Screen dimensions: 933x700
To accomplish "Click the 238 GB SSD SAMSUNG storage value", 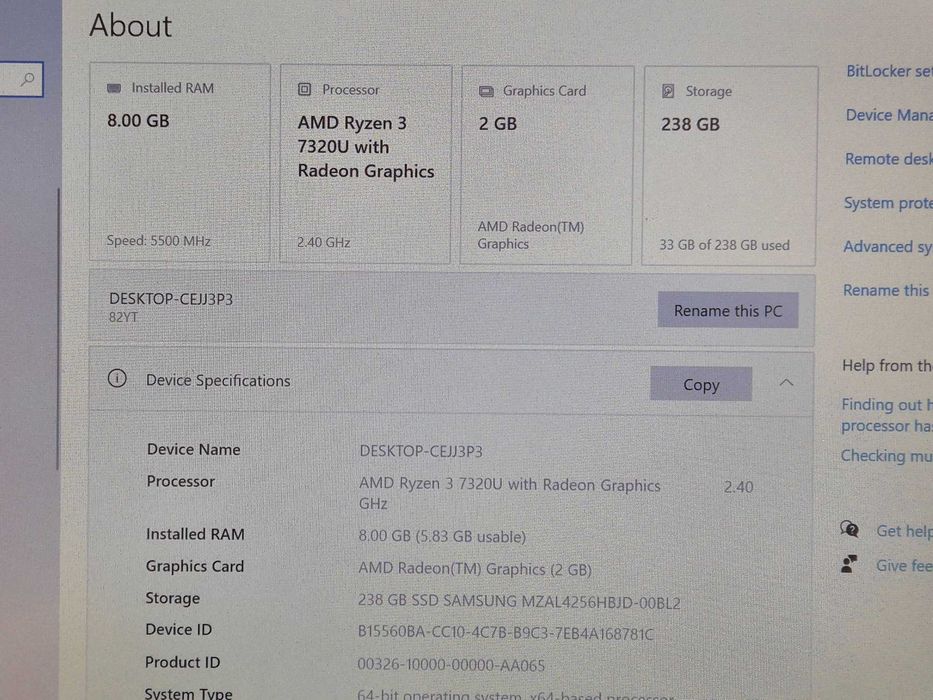I will click(x=519, y=602).
